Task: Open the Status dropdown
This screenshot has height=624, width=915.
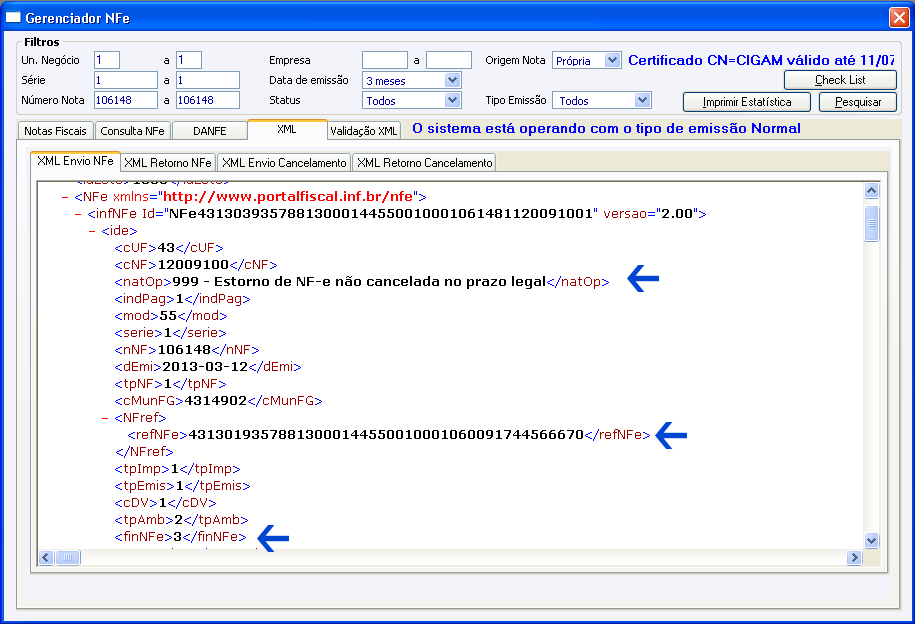Action: tap(452, 100)
